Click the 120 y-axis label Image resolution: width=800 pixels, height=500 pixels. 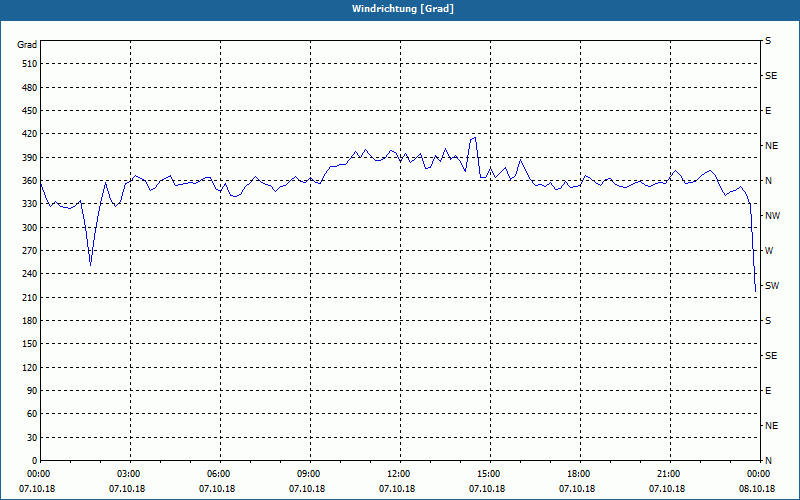(x=30, y=367)
